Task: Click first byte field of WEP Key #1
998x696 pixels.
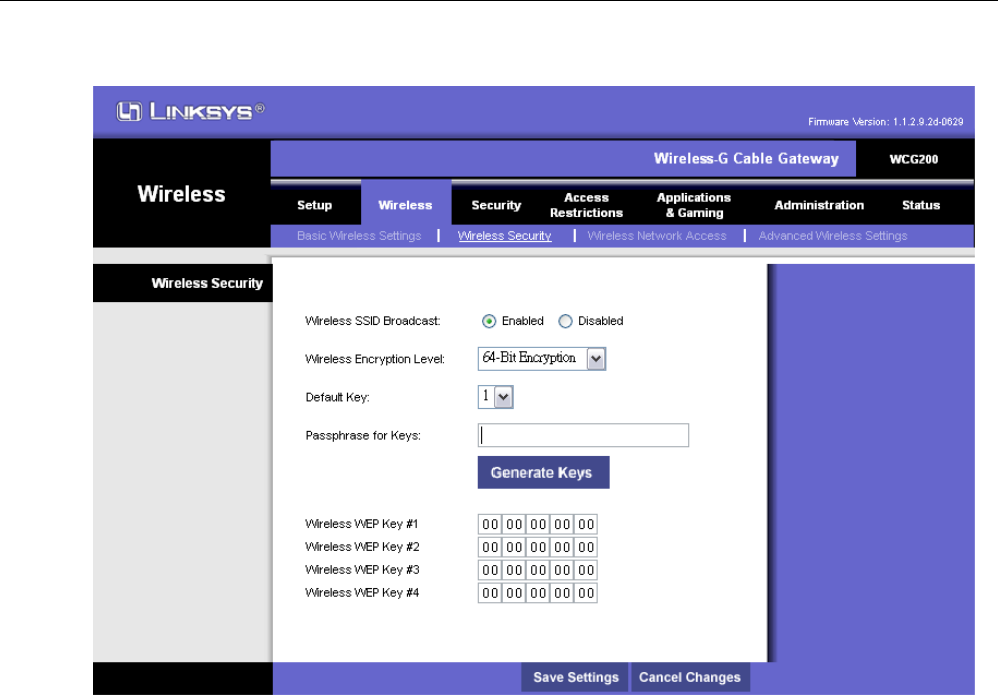Action: tap(490, 524)
